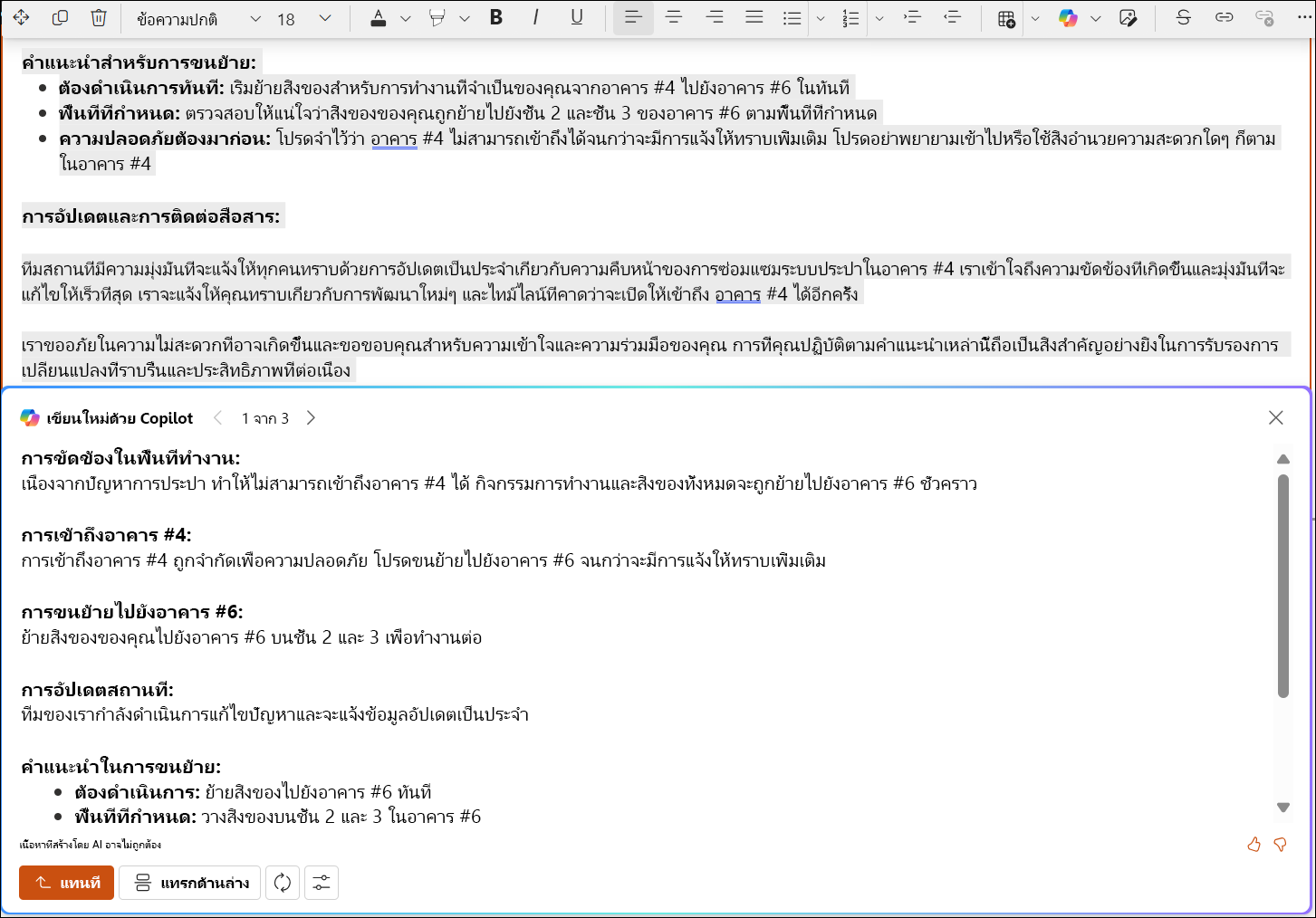The width and height of the screenshot is (1316, 918).
Task: Click Copilot heading คำแนะนำในการขนย้าย:
Action: point(121,767)
